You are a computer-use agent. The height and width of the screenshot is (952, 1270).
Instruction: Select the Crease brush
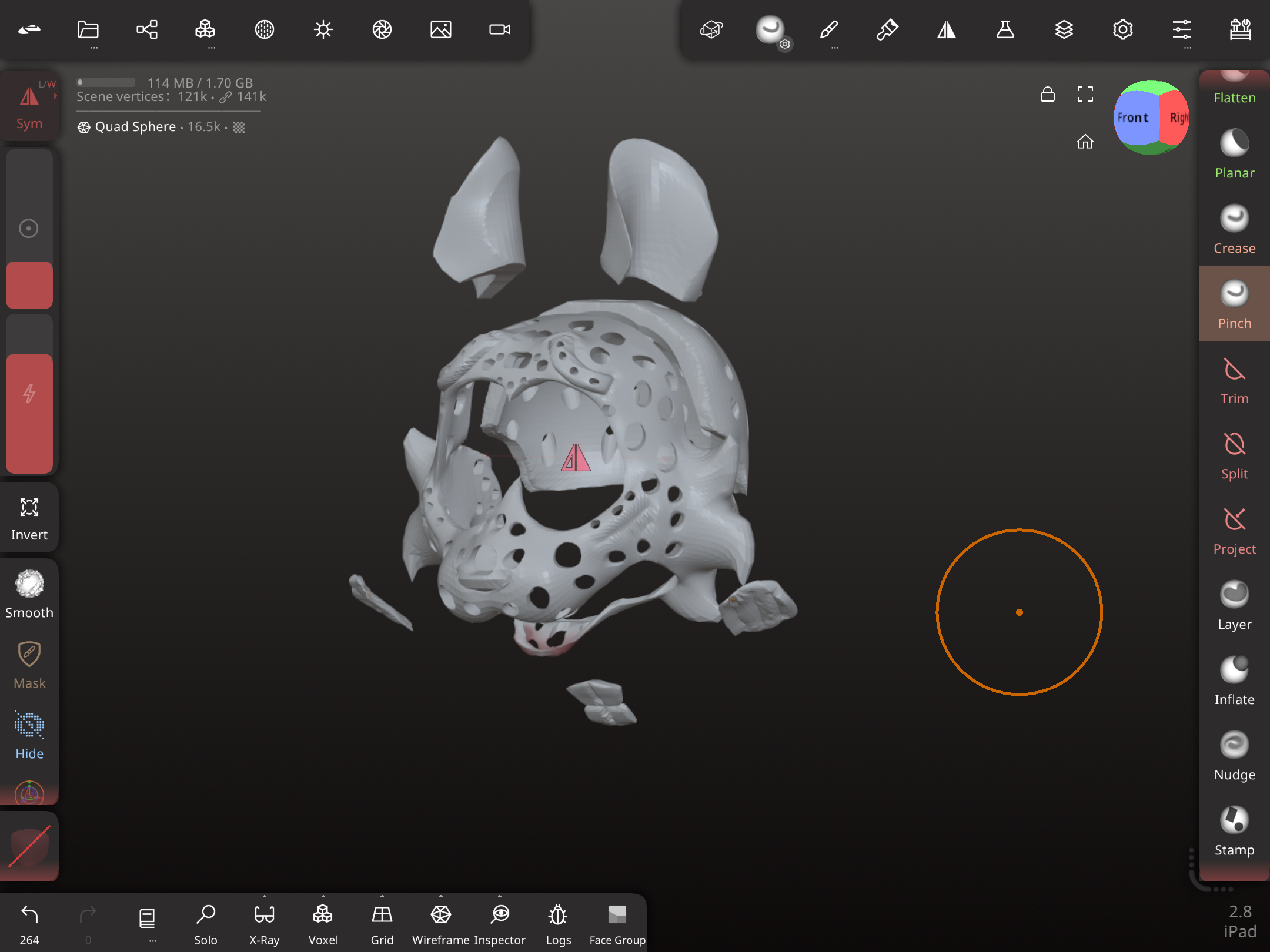click(1235, 229)
